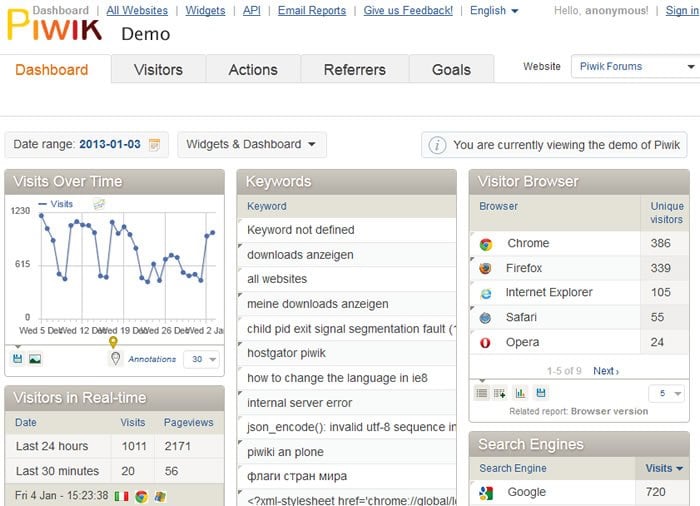Switch Visitor Browser to simple table view
This screenshot has height=506, width=700.
pos(482,393)
